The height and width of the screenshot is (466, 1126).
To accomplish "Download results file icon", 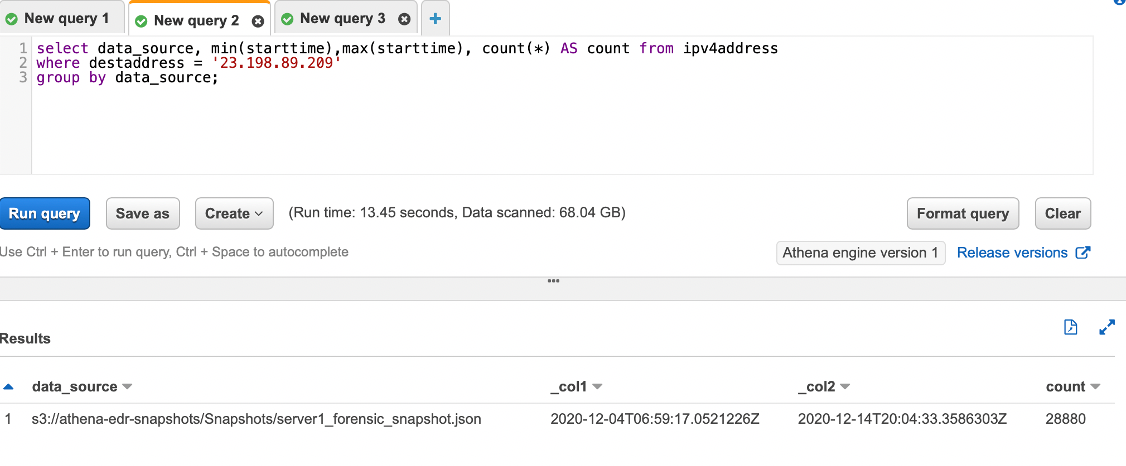I will tap(1070, 327).
